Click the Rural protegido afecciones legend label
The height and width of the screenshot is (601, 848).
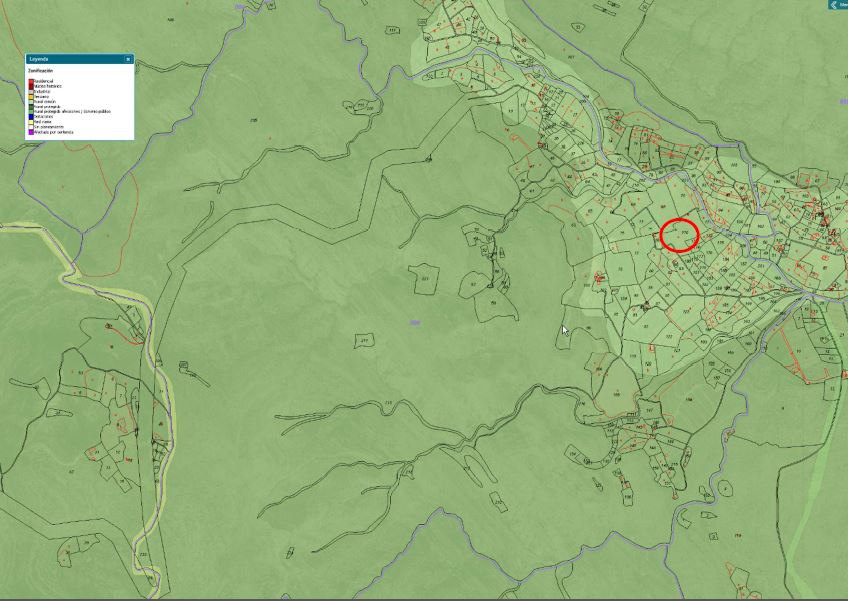click(x=70, y=111)
